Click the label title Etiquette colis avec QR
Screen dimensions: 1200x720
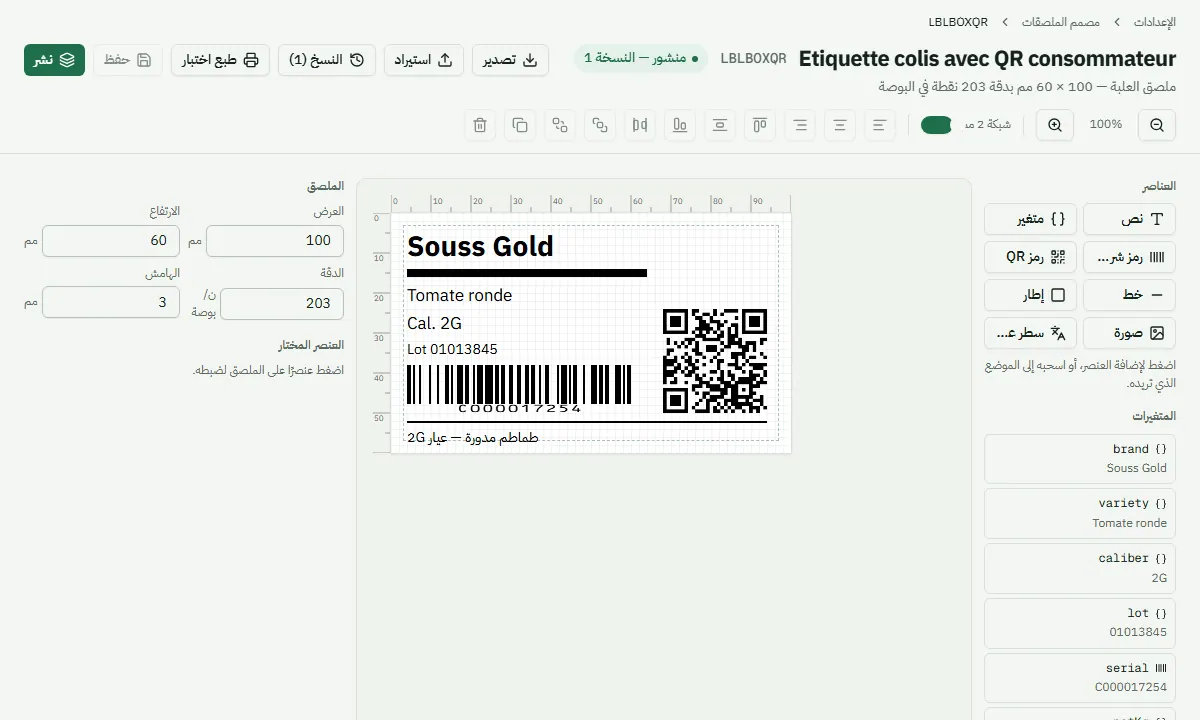(x=987, y=58)
